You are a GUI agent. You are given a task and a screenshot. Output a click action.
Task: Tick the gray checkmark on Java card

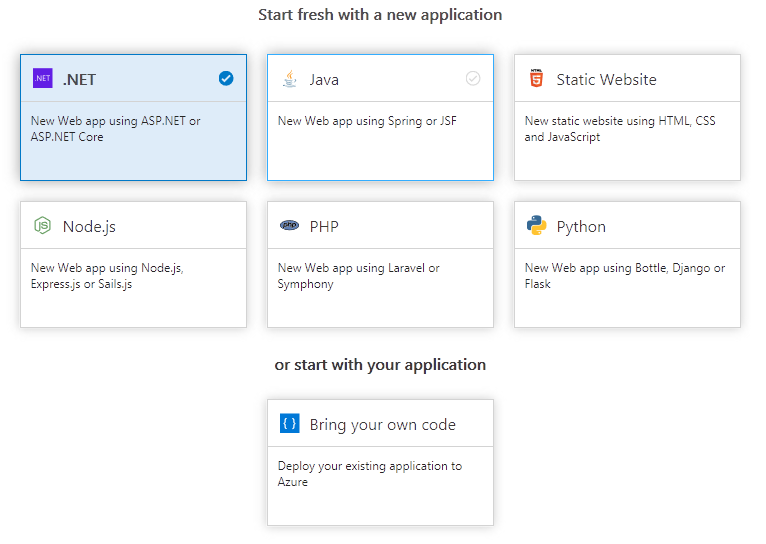[x=473, y=78]
